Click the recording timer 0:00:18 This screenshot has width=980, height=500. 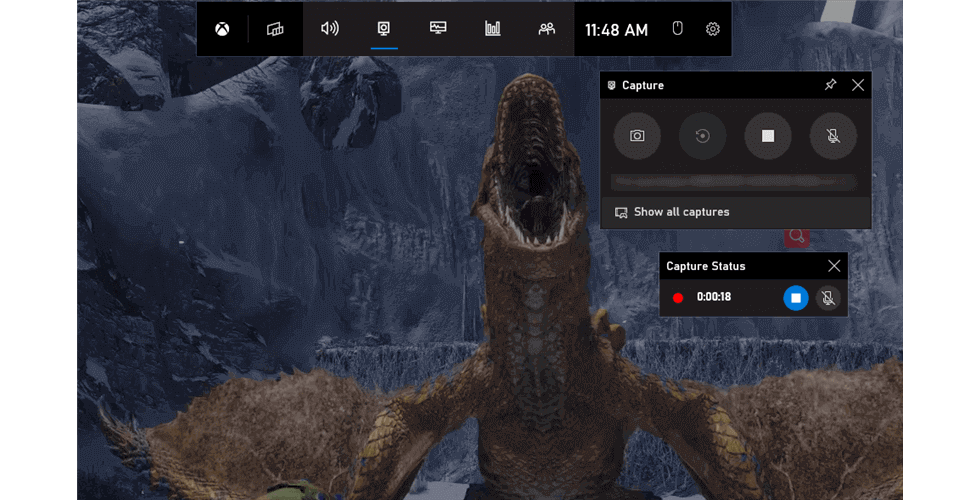click(714, 297)
